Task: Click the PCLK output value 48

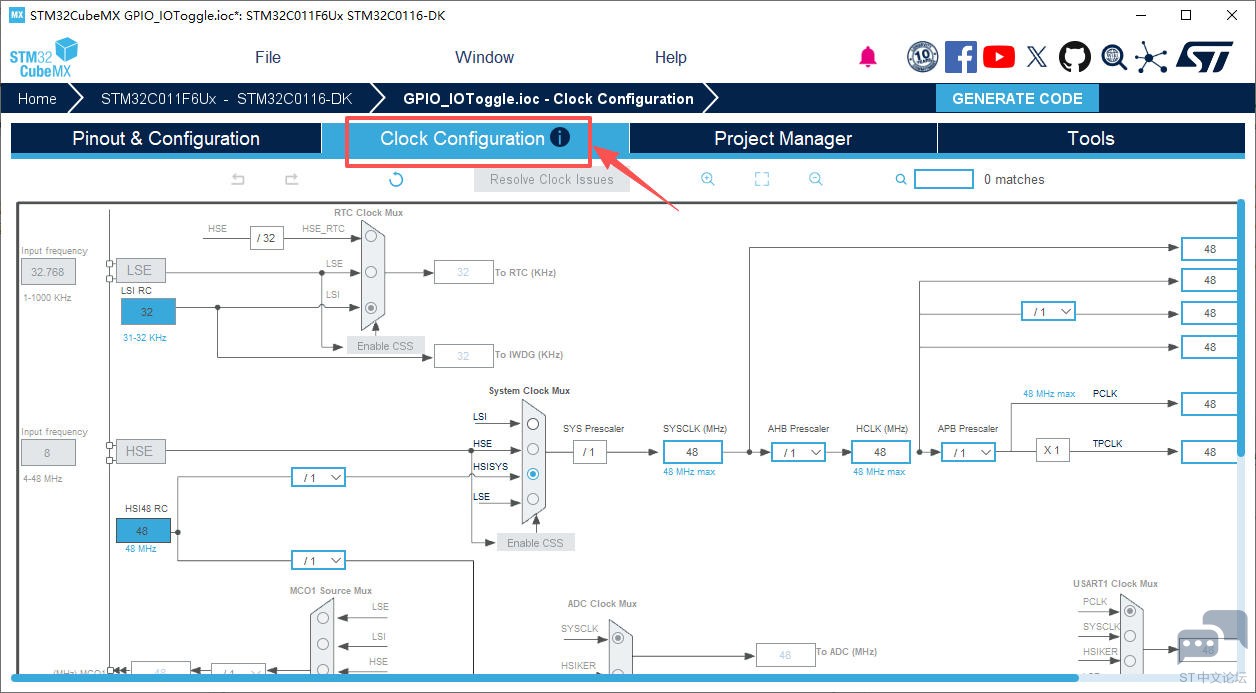Action: coord(1210,404)
